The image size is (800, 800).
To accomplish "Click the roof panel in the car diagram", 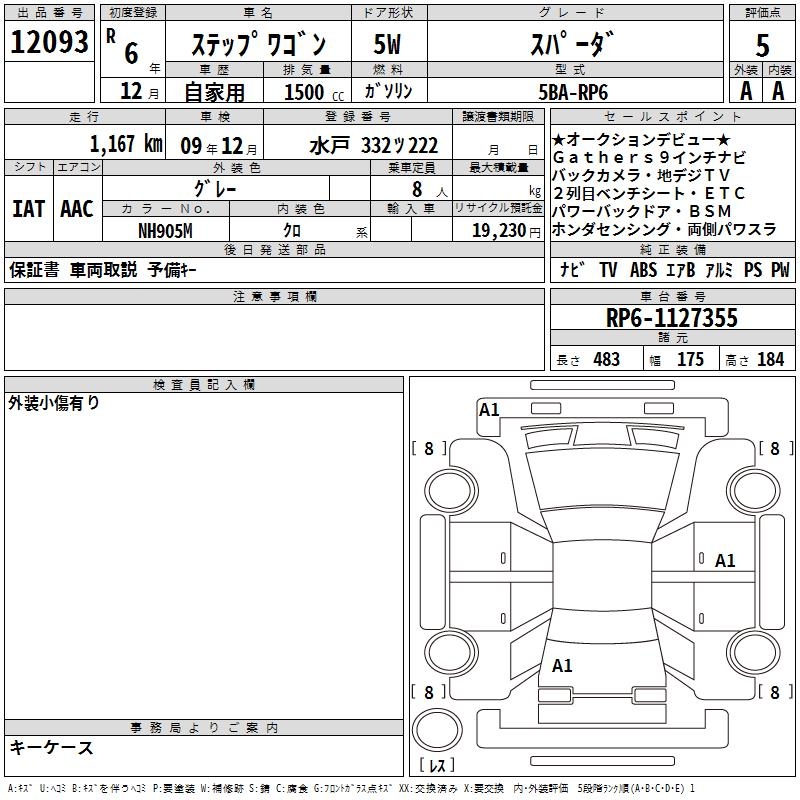I will [x=602, y=574].
